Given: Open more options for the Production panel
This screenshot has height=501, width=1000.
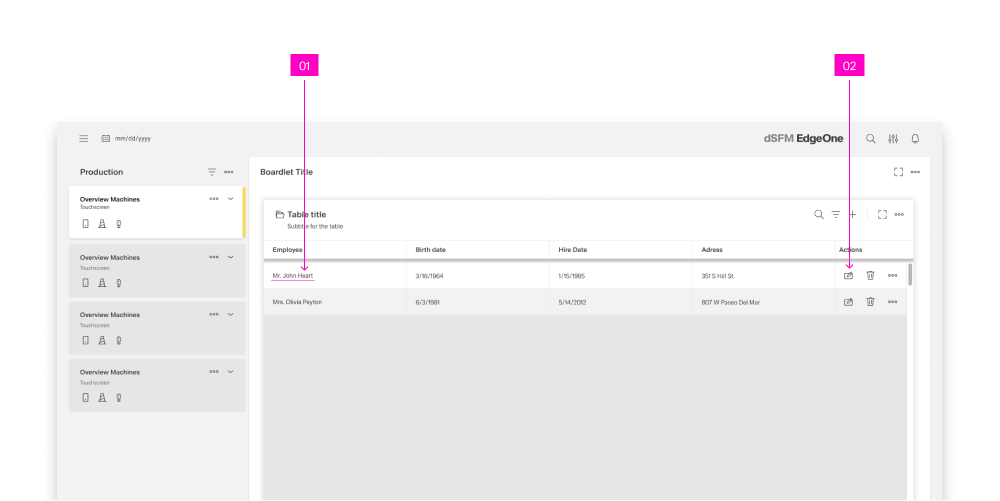Looking at the screenshot, I should (x=229, y=172).
